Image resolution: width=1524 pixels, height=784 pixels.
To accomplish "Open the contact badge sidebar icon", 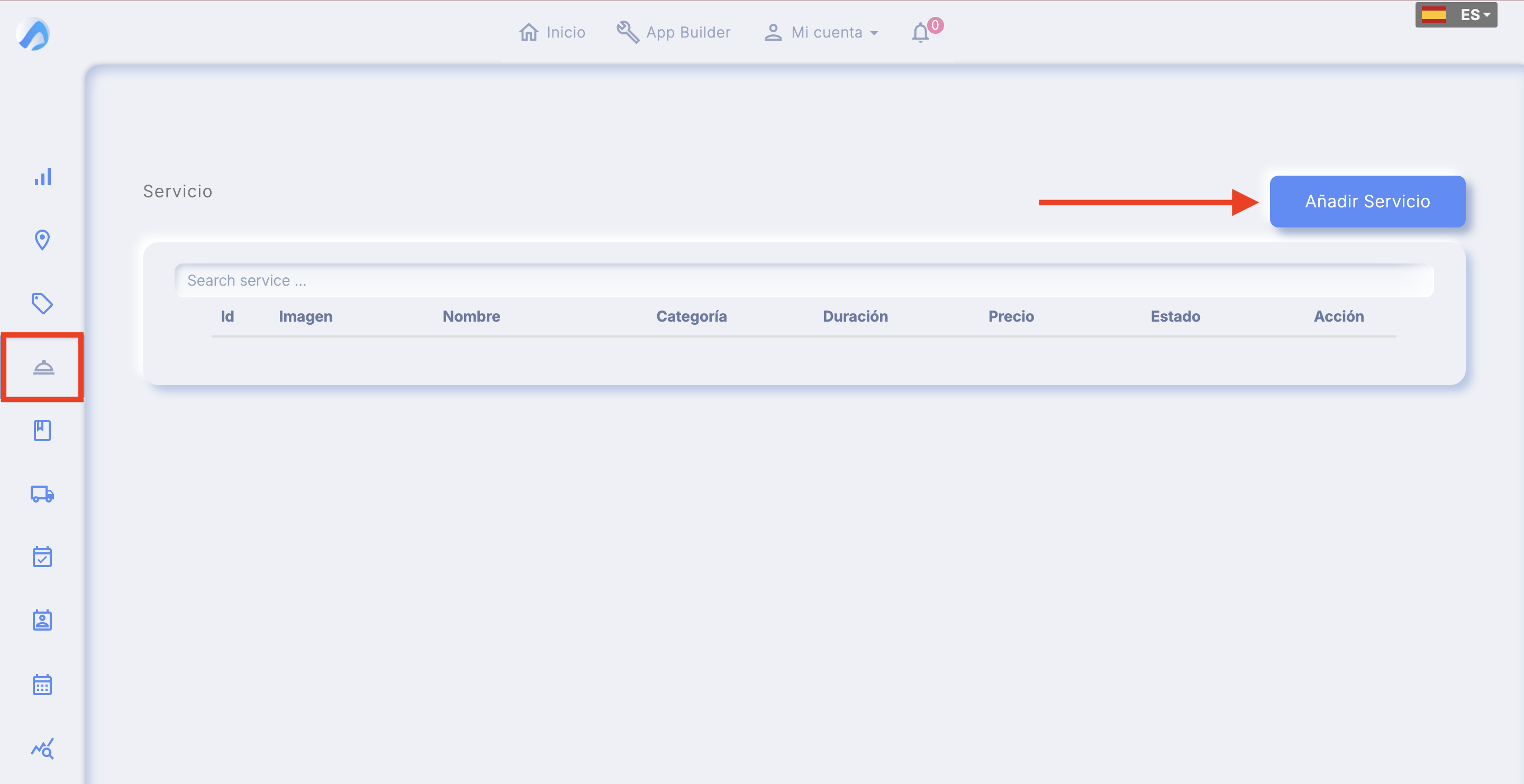I will [42, 620].
